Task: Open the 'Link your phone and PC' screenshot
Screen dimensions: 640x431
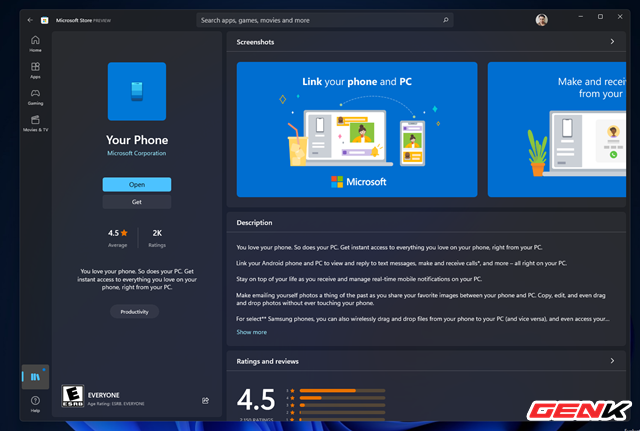Action: tap(357, 129)
